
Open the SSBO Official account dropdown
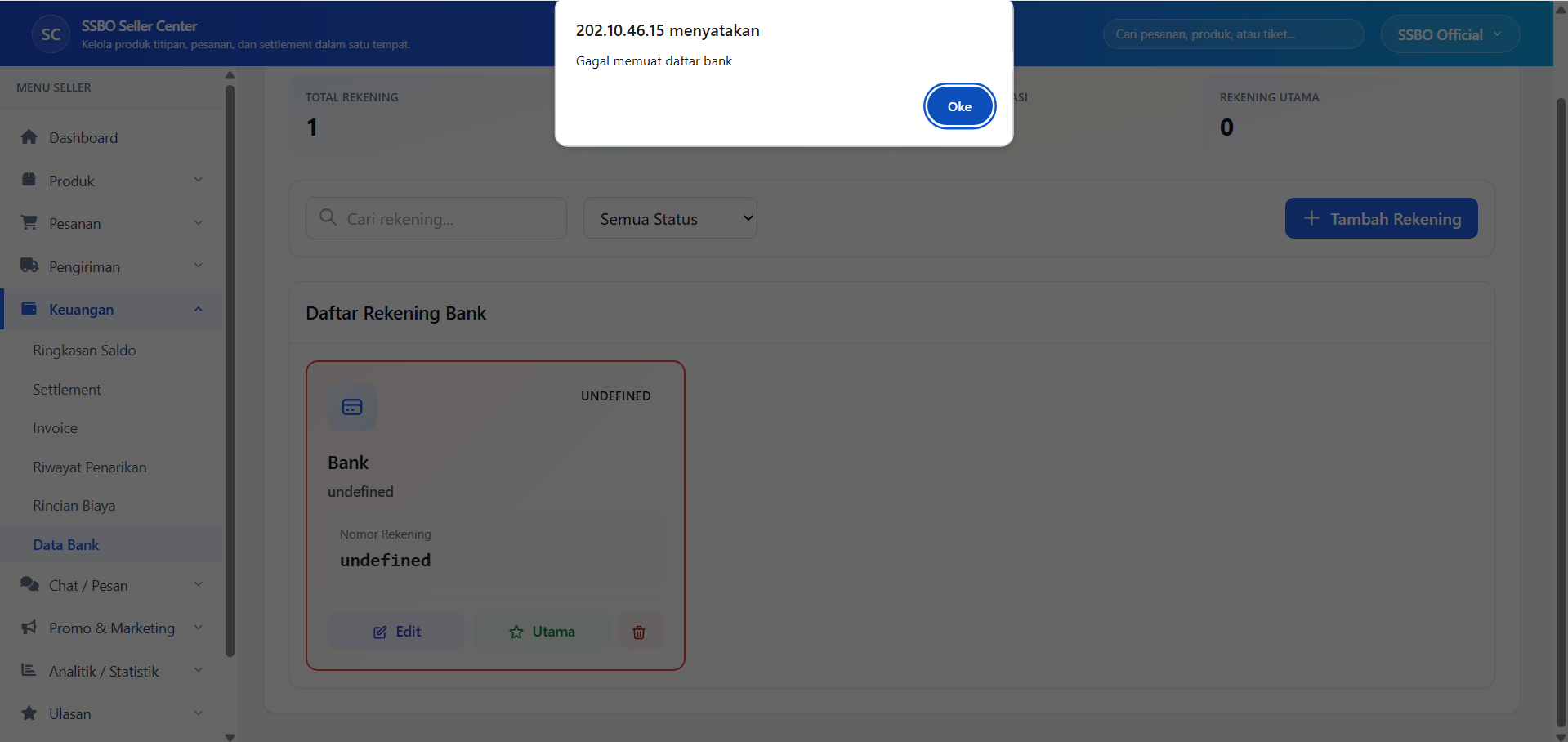pyautogui.click(x=1450, y=34)
